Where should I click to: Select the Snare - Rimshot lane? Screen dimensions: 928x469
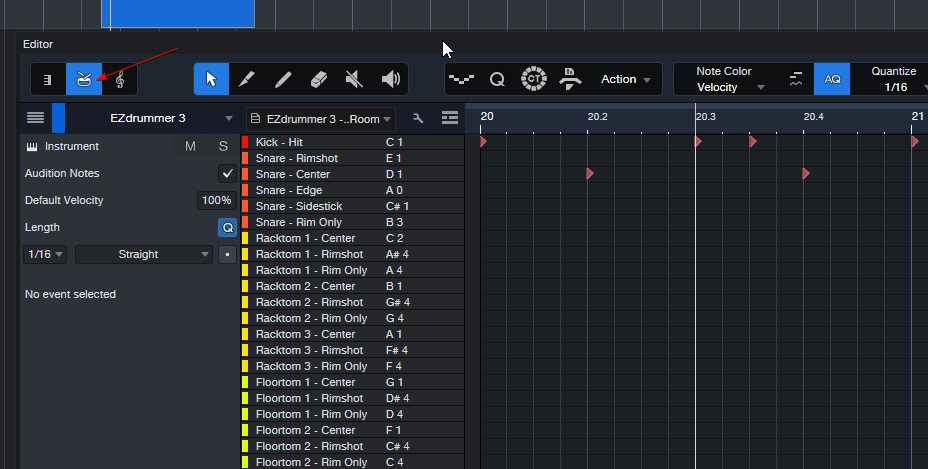353,158
